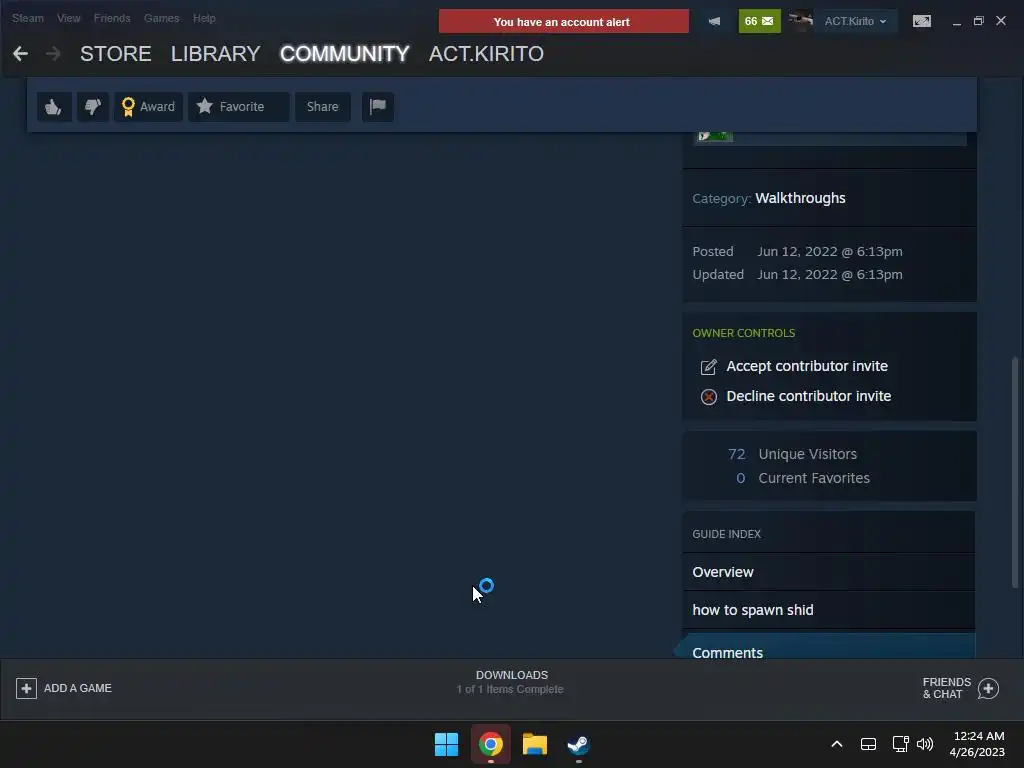
Task: Open the clock and date panel
Action: 977,744
